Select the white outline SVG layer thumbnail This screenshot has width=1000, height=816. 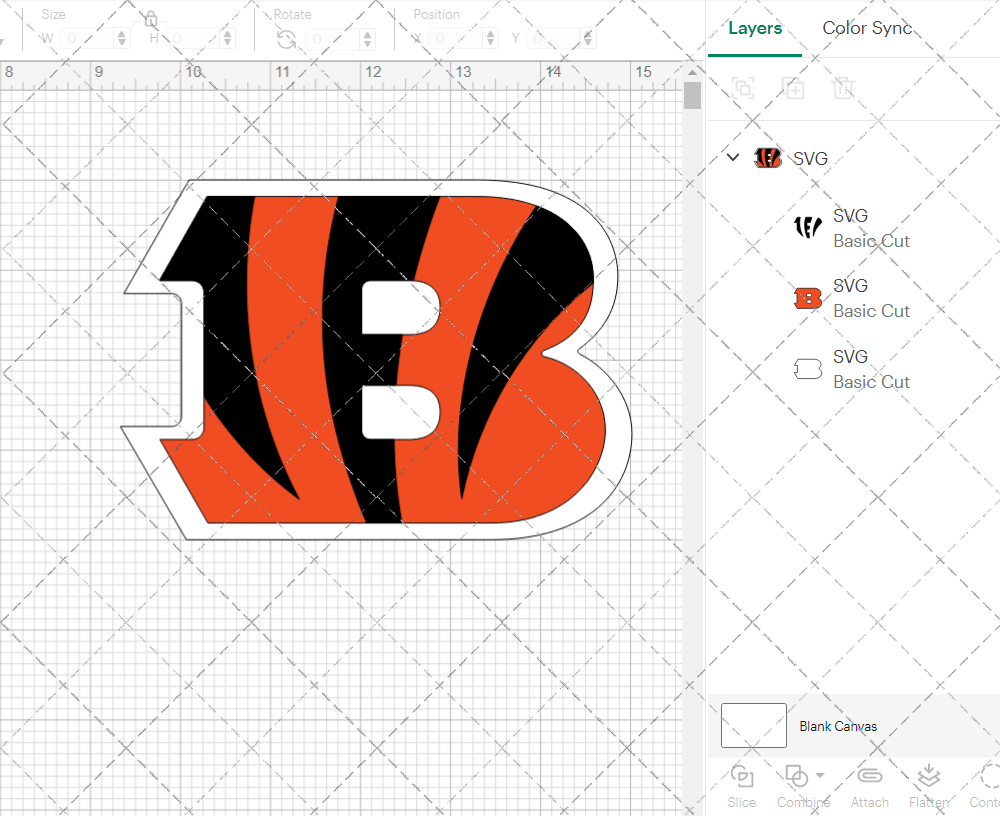click(x=807, y=369)
